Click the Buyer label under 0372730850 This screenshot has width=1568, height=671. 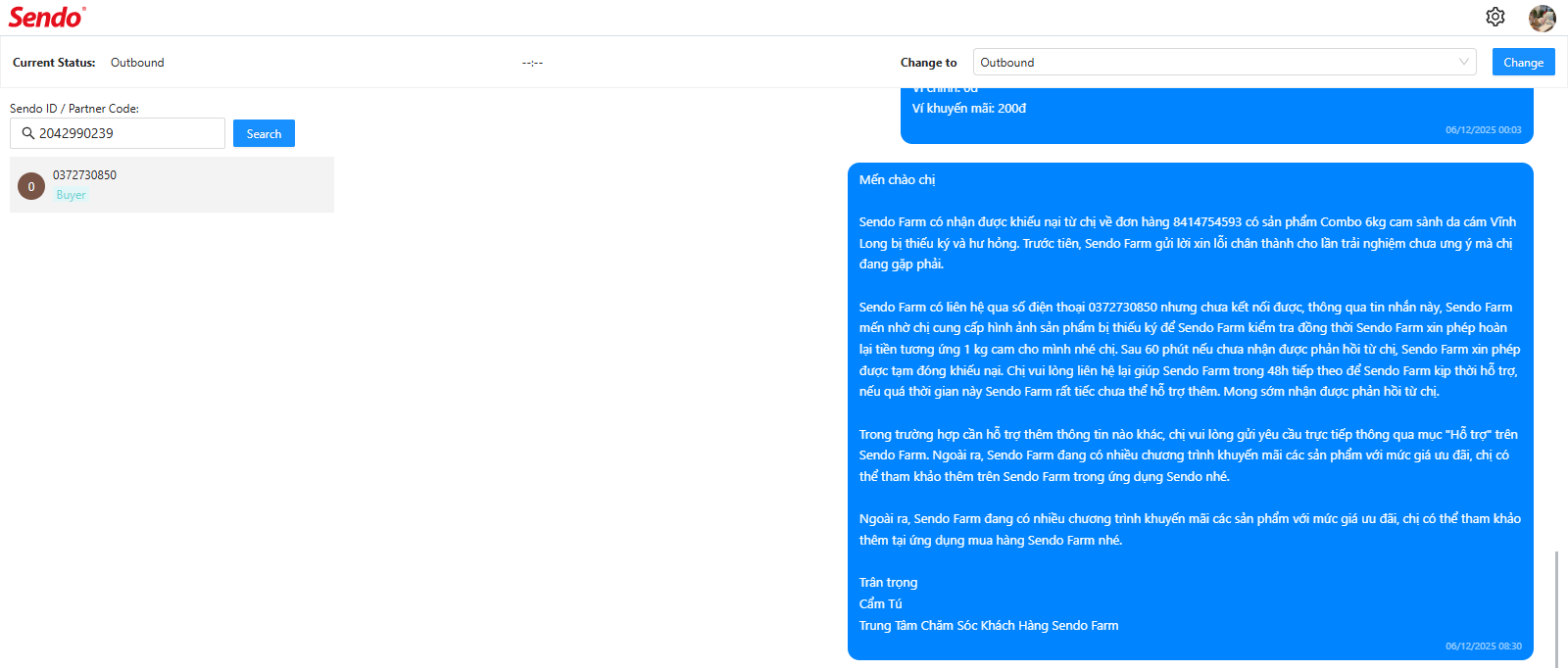coord(71,195)
